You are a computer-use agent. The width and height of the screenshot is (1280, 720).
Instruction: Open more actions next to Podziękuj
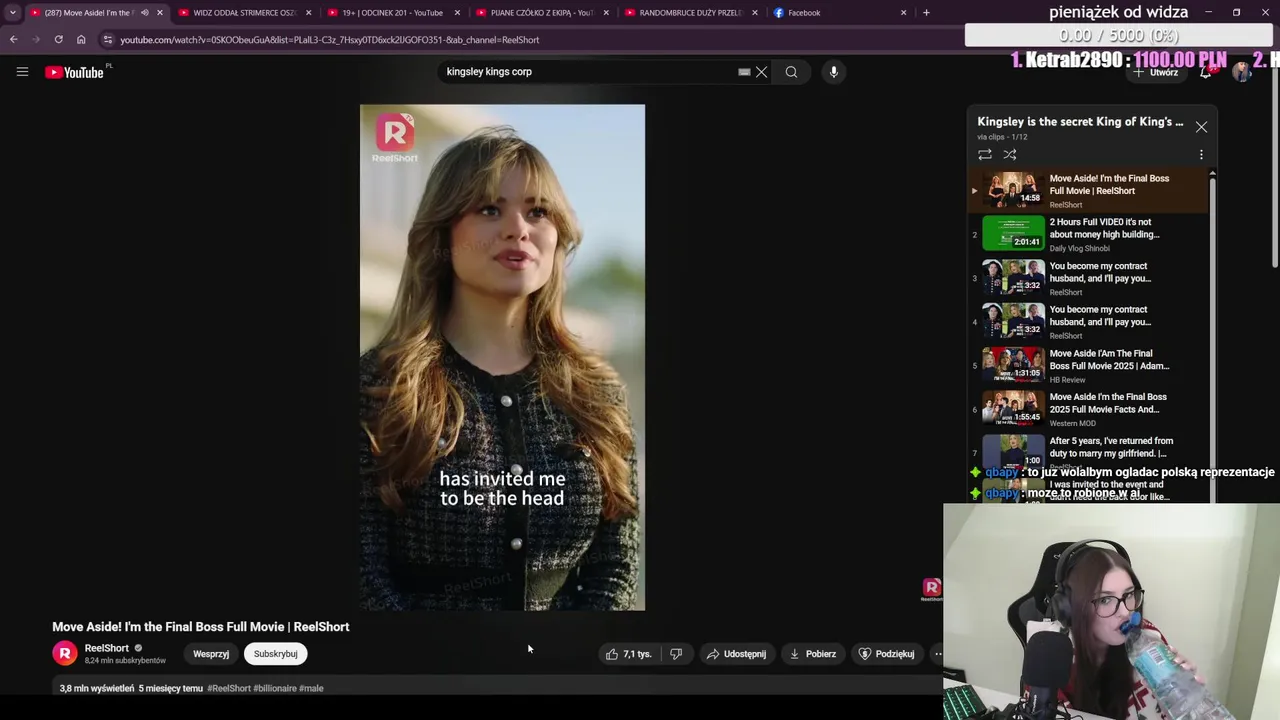pyautogui.click(x=937, y=654)
